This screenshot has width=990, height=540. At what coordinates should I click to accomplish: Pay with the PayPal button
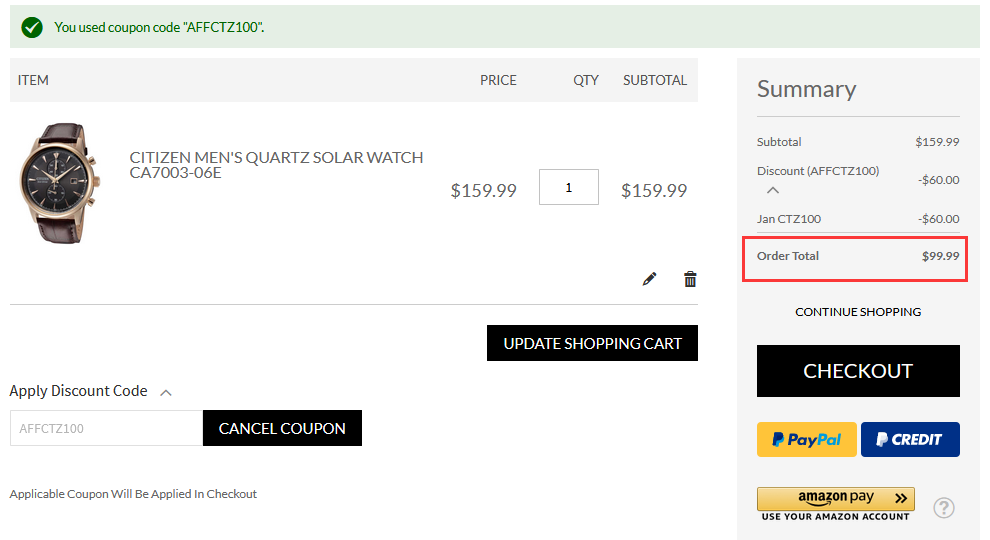(807, 440)
